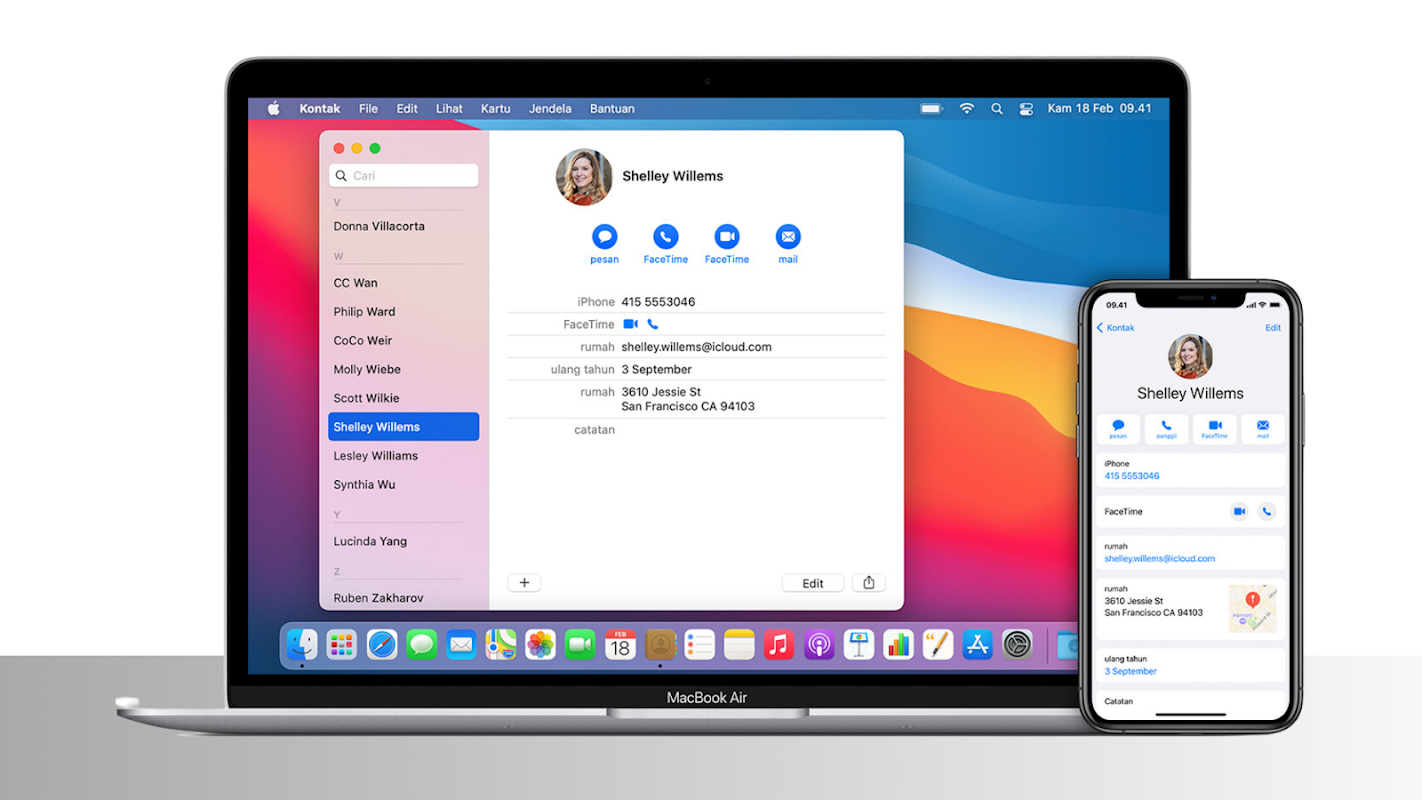Open the yellow Notes app in Dock
Screen dimensions: 1422x800
[739, 644]
